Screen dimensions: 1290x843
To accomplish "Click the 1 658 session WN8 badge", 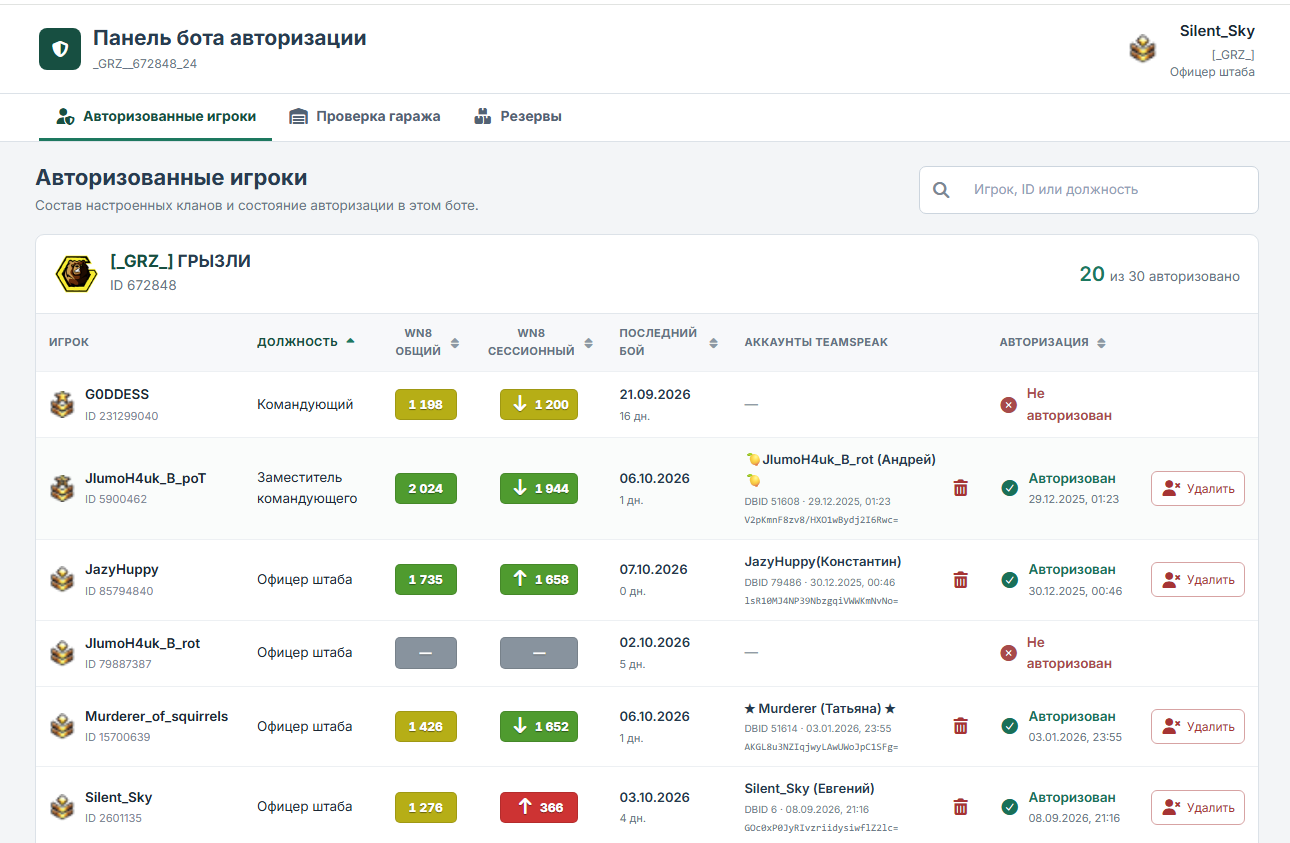I will pyautogui.click(x=539, y=580).
